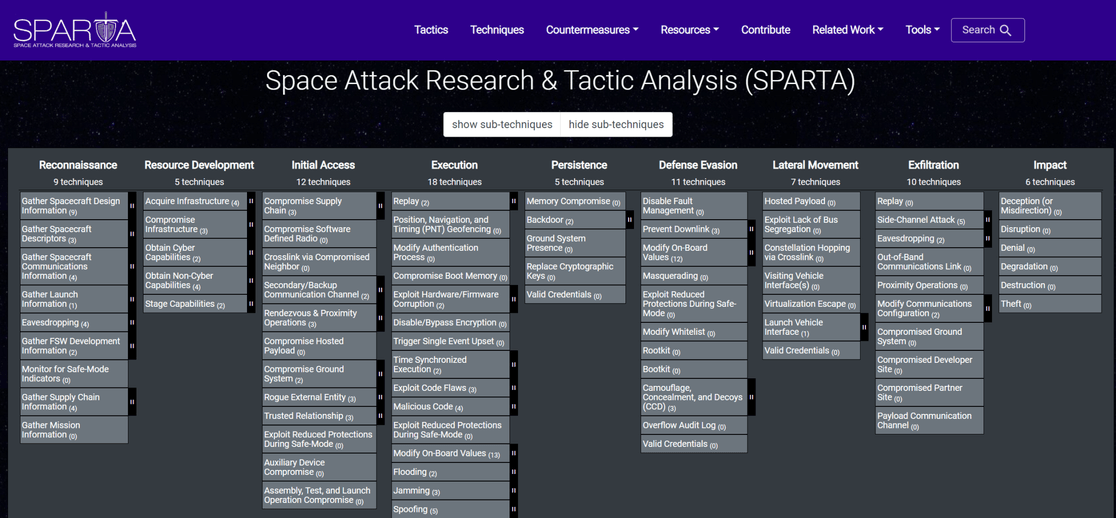1116x518 pixels.
Task: Expand Gather Spacecraft Descriptors sub-techniques handle
Action: click(x=132, y=233)
